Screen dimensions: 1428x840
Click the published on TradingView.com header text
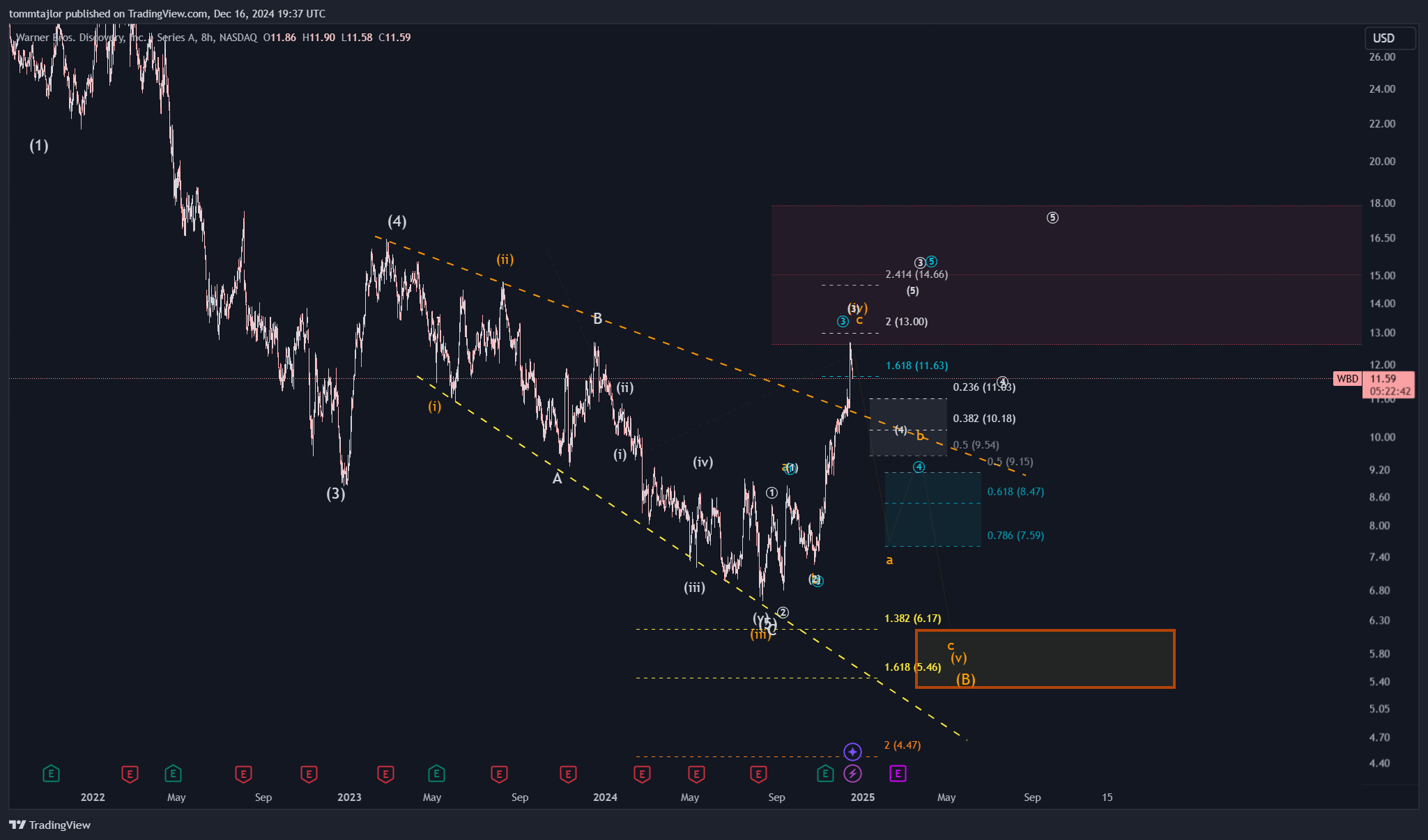pyautogui.click(x=167, y=13)
